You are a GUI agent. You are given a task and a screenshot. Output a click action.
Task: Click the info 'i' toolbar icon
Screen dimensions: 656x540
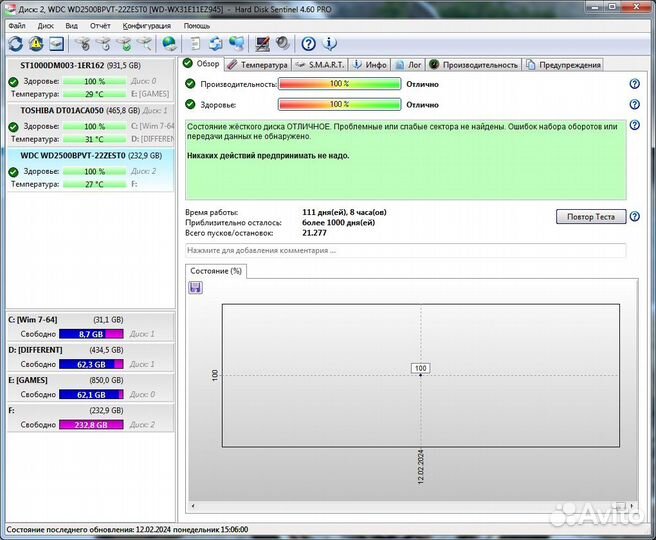[331, 44]
